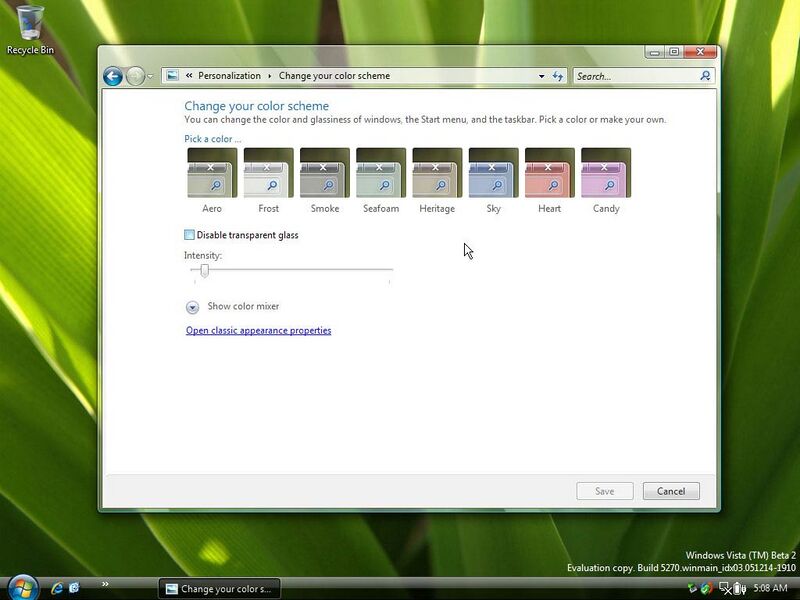This screenshot has height=600, width=800.
Task: Pick the Seafoam color scheme
Action: click(381, 173)
